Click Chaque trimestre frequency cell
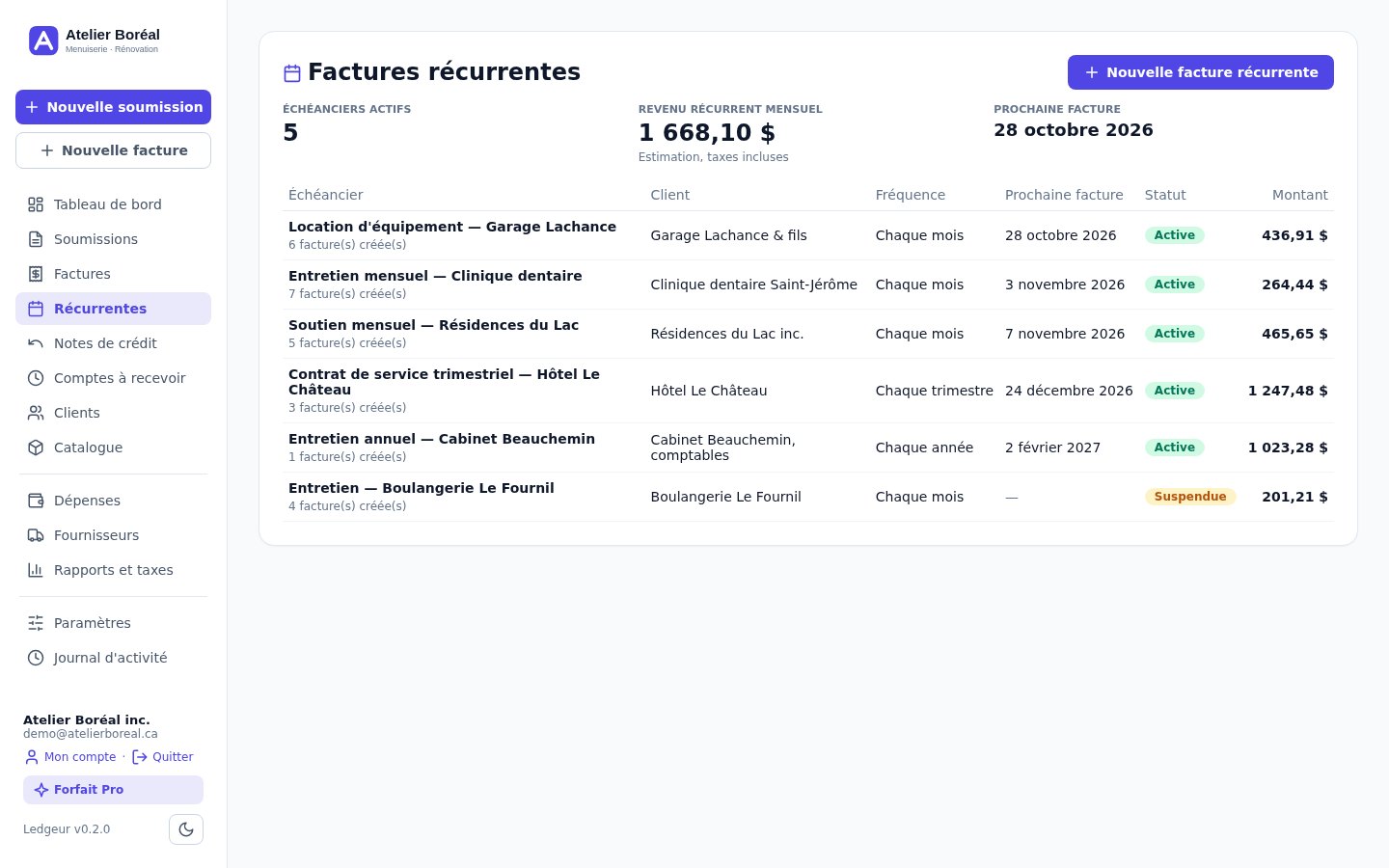This screenshot has height=868, width=1389. 934,391
